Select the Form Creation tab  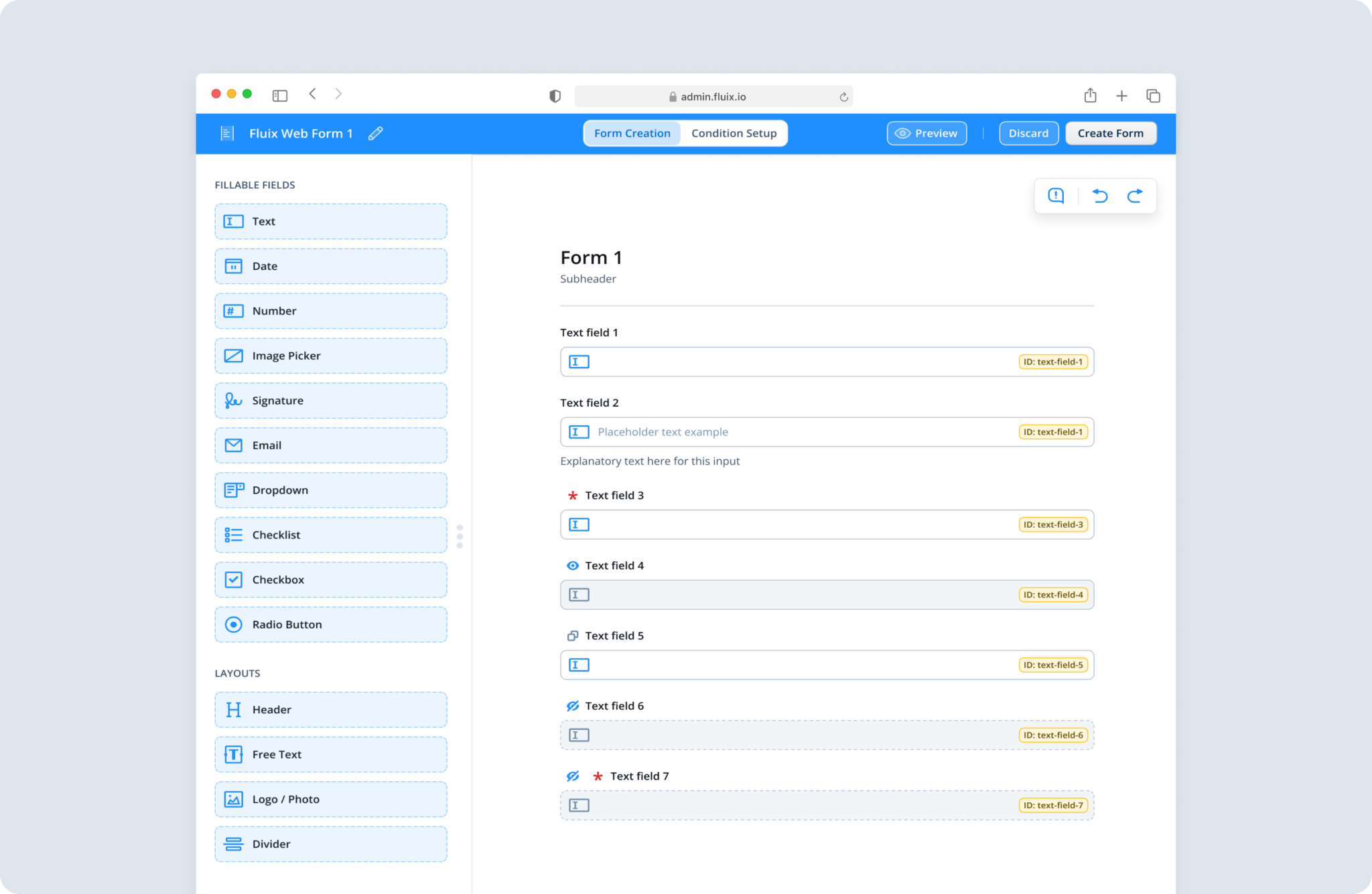[632, 133]
